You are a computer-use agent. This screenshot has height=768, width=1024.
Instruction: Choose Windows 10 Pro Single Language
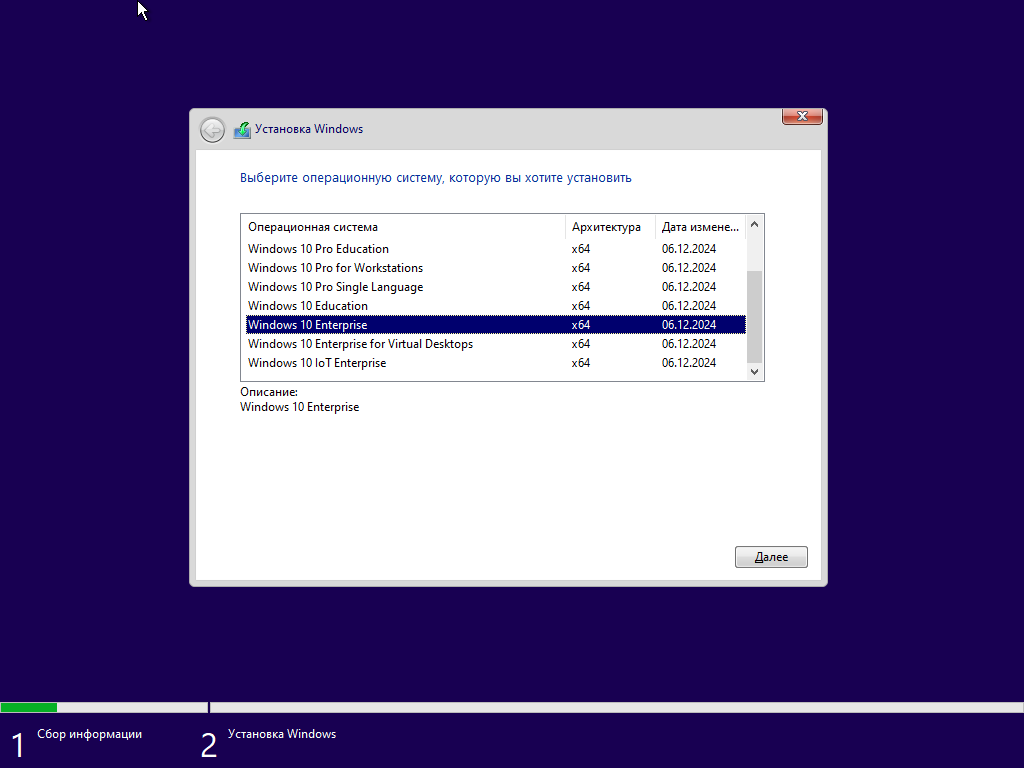(x=496, y=287)
